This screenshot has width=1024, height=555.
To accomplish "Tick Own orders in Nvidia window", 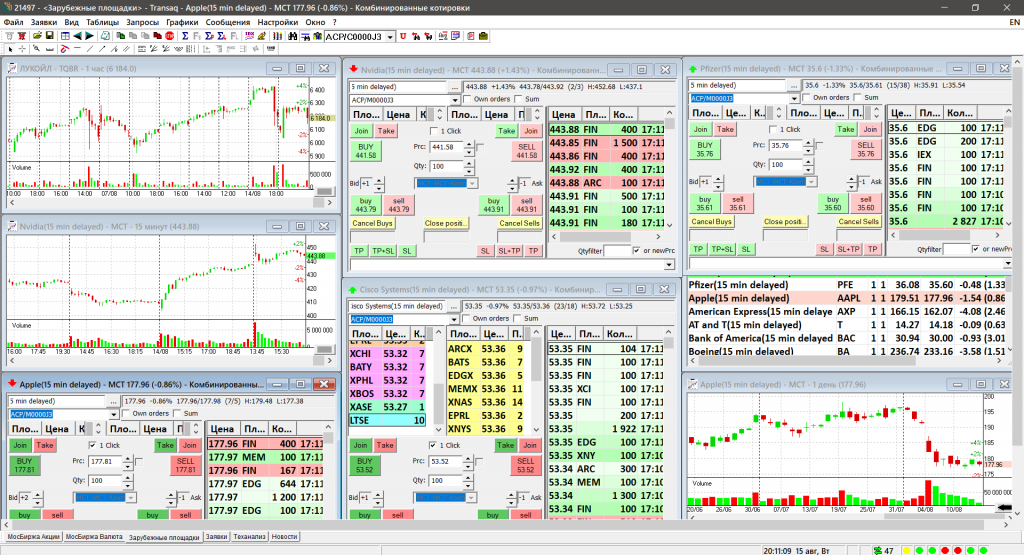I will point(468,99).
